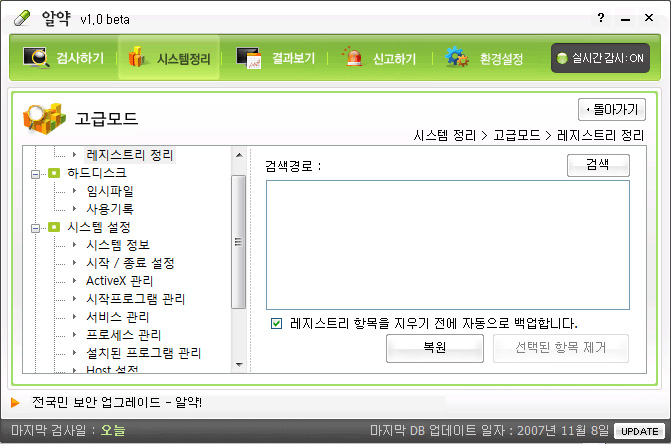The height and width of the screenshot is (444, 671).
Task: Go to the 신고하기 tab
Action: (378, 58)
